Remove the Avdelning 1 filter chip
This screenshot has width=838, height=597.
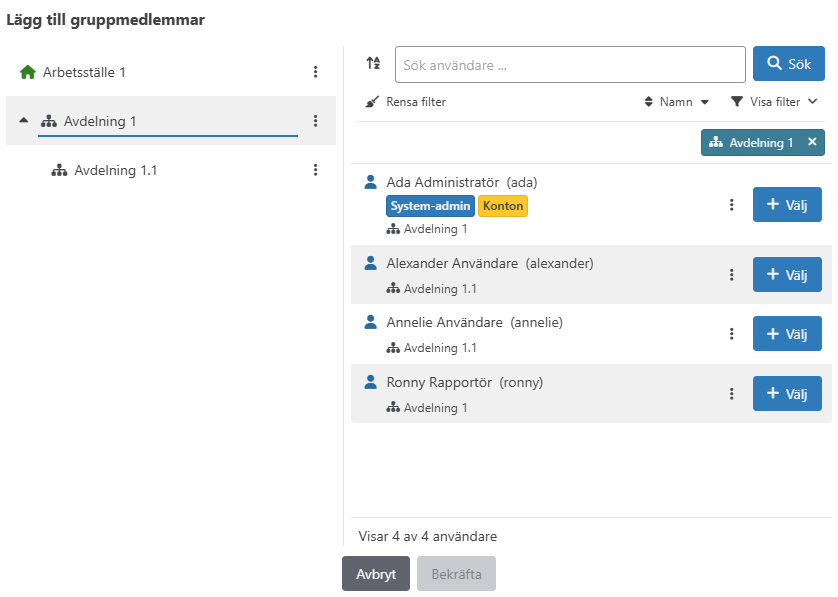812,142
